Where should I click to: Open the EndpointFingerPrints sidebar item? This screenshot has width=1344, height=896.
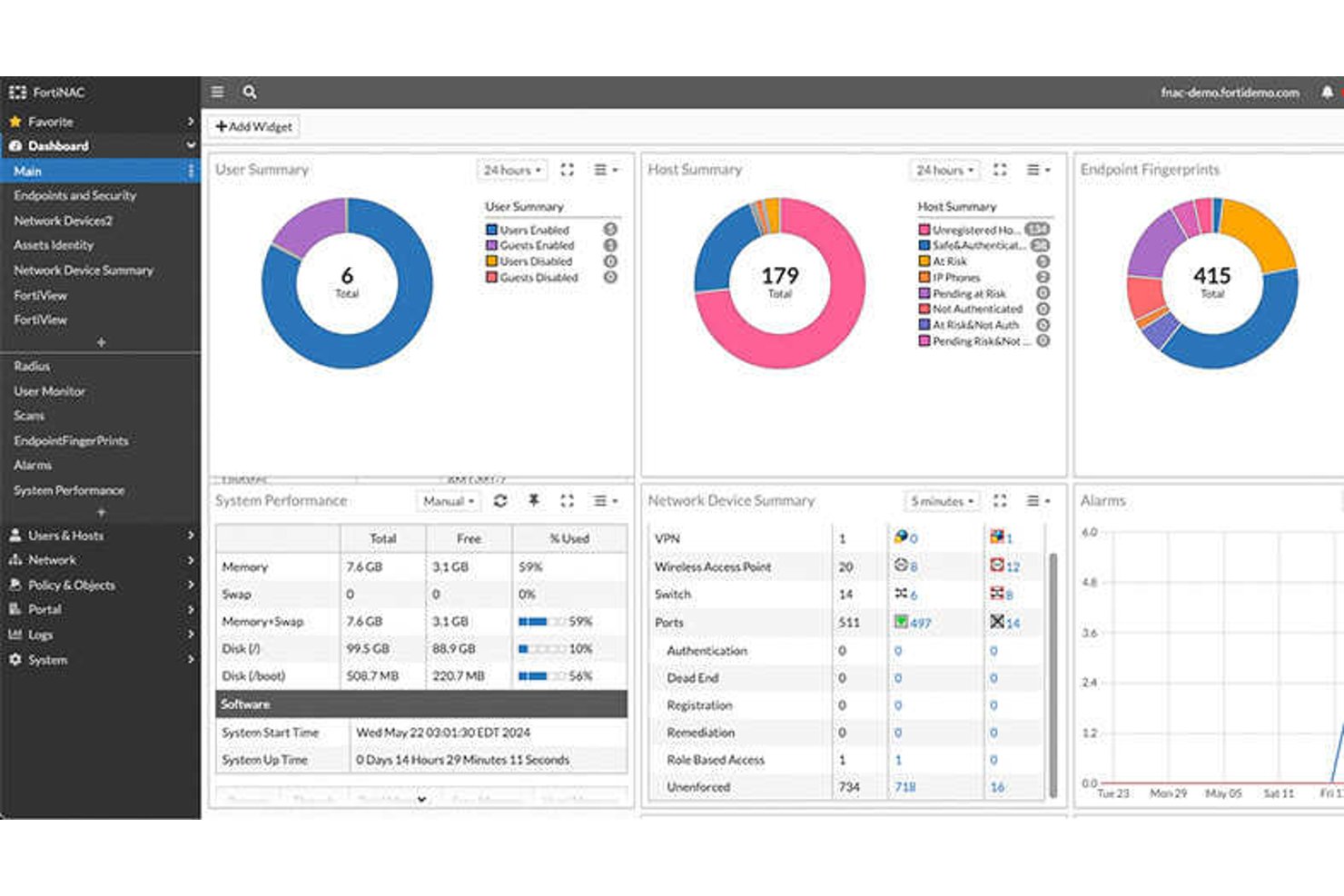(x=72, y=440)
